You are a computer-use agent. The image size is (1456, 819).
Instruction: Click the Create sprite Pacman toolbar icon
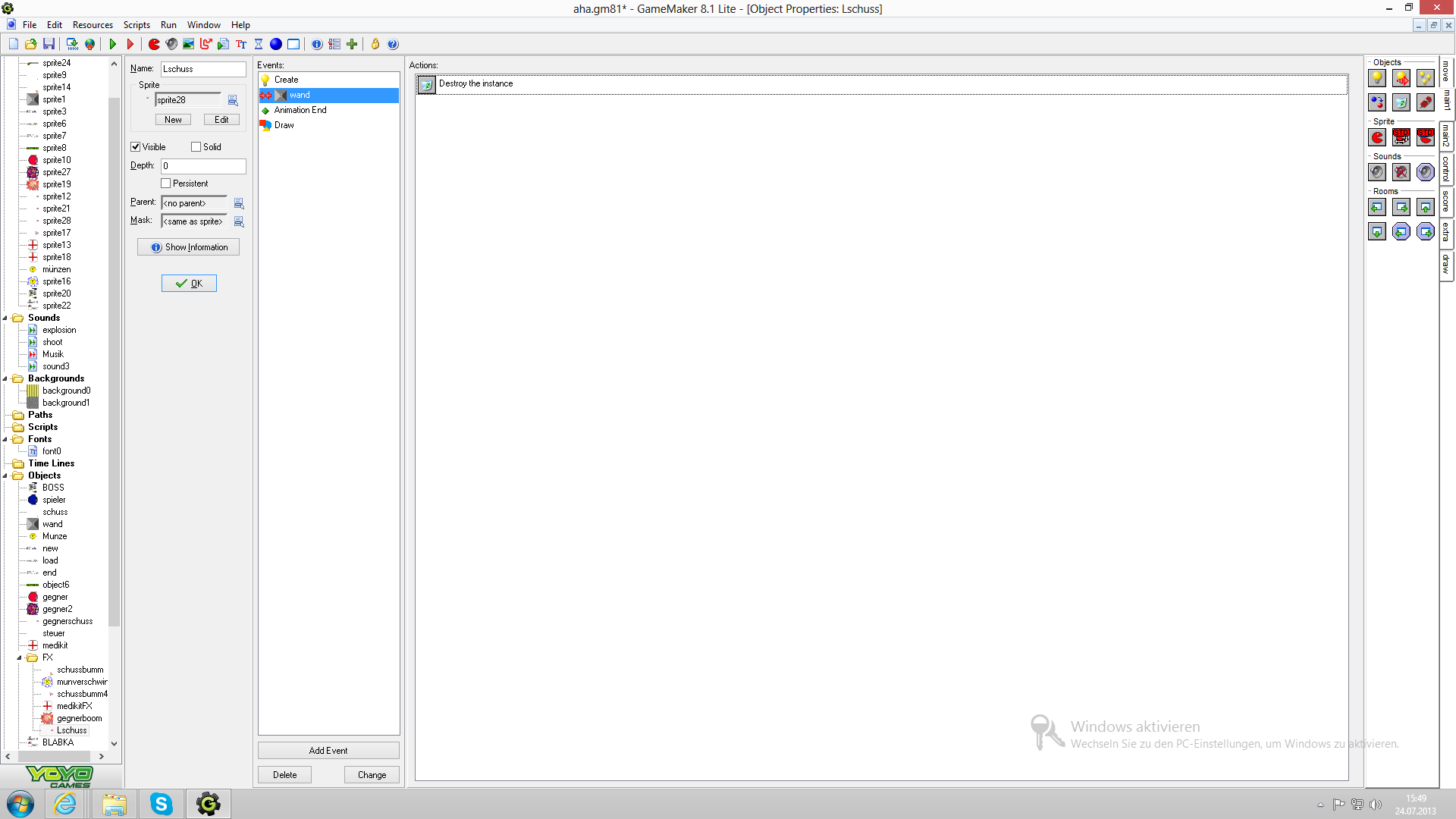(x=154, y=44)
